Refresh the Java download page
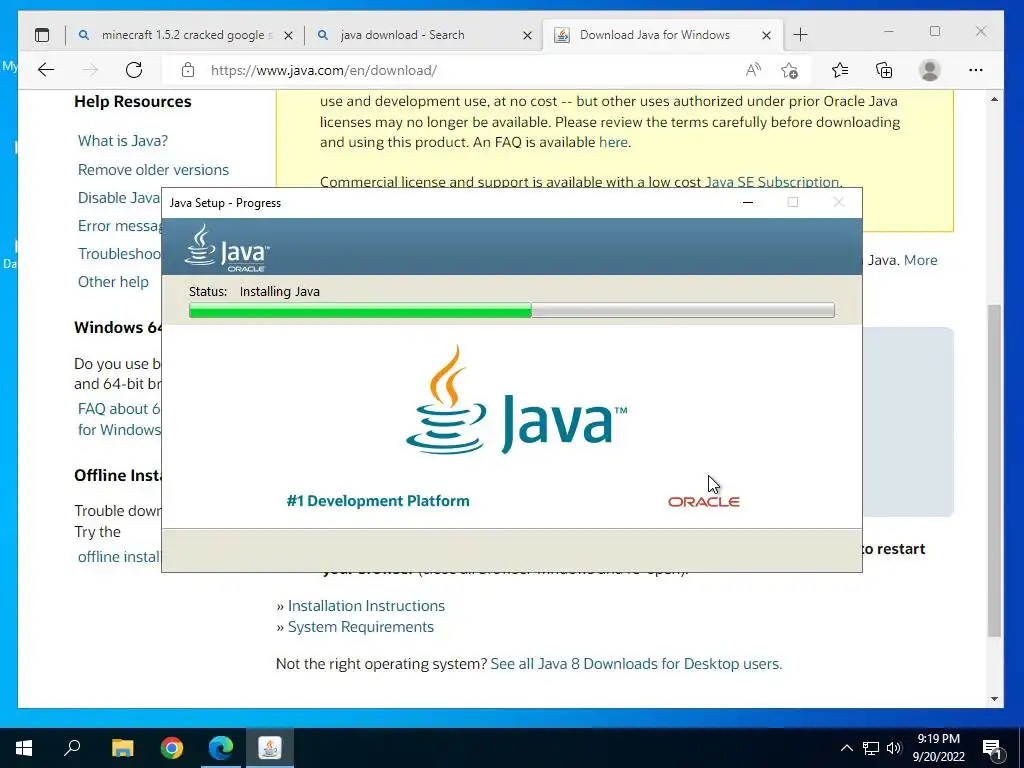1024x768 pixels. pyautogui.click(x=134, y=70)
